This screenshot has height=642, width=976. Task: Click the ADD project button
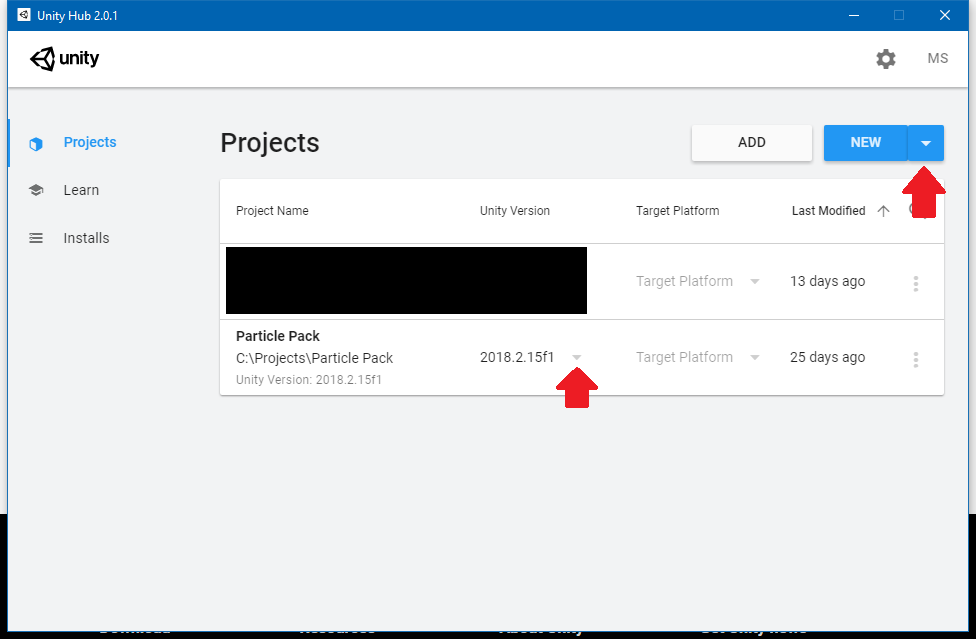pyautogui.click(x=751, y=143)
